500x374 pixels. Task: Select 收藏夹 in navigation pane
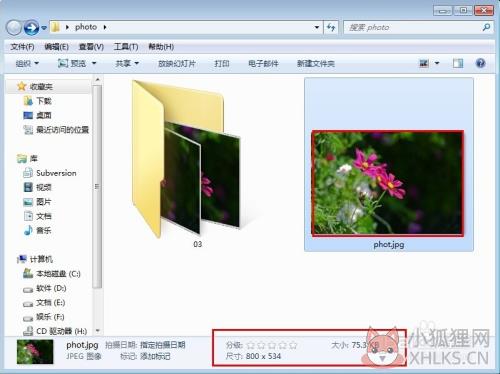point(41,87)
